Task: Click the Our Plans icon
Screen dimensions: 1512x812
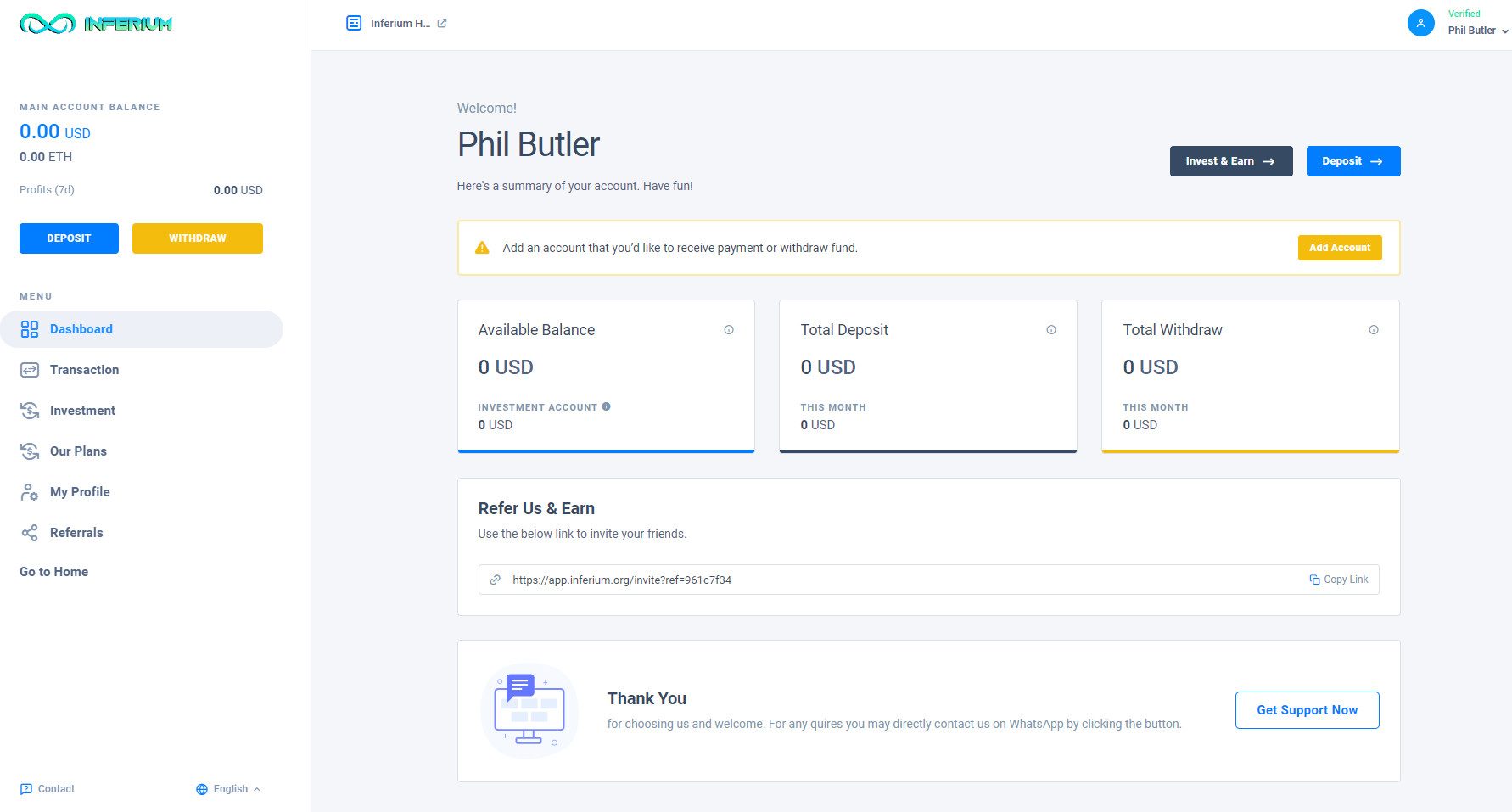Action: click(30, 451)
